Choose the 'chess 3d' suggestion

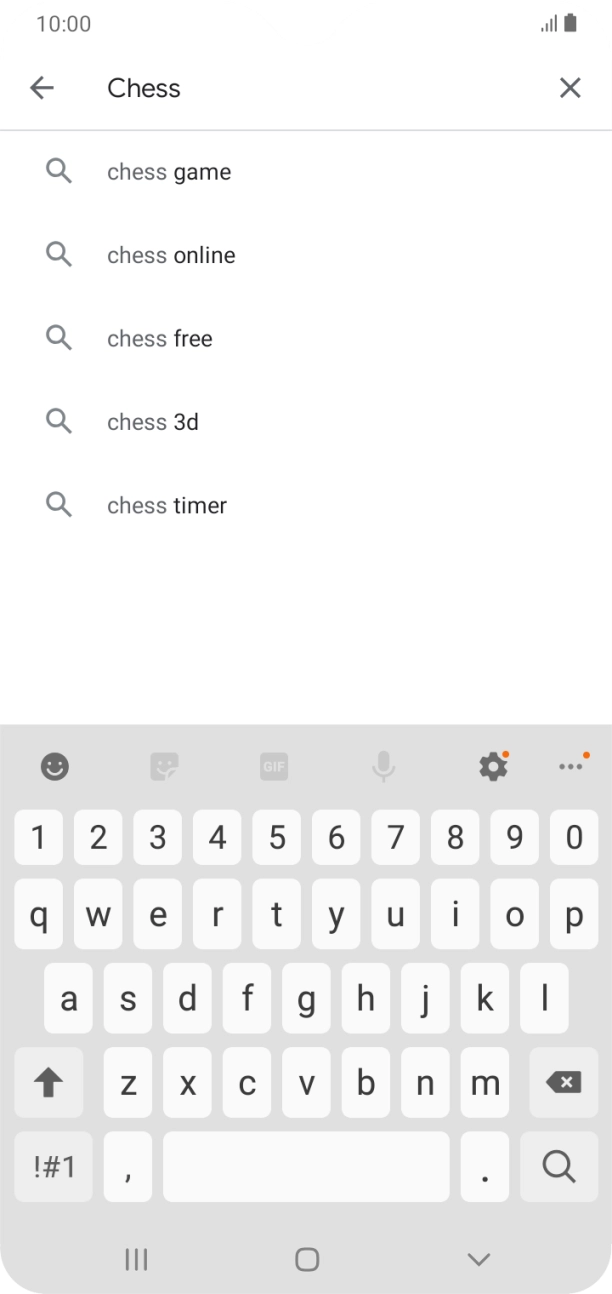[152, 421]
